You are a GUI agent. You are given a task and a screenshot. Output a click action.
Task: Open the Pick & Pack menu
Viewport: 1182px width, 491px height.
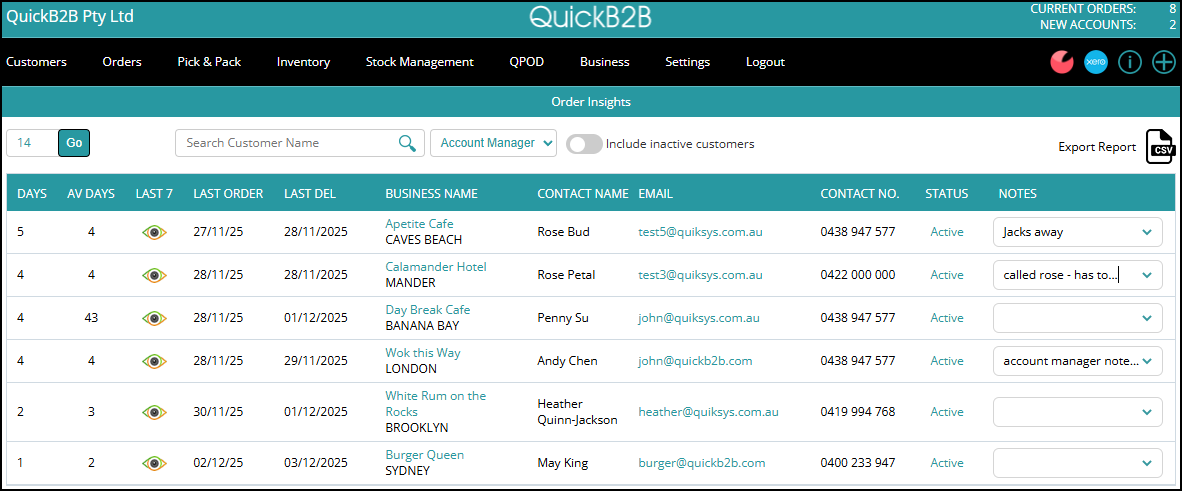[x=209, y=62]
